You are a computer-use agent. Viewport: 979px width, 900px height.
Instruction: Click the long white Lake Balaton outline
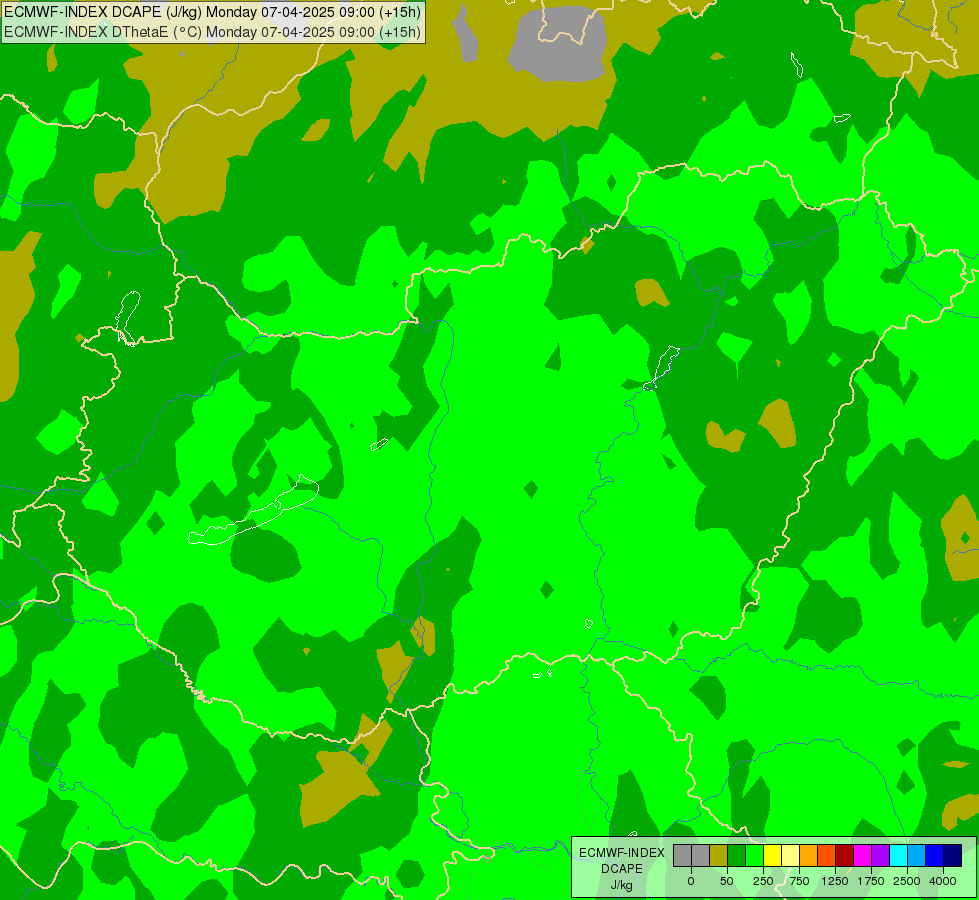[253, 510]
